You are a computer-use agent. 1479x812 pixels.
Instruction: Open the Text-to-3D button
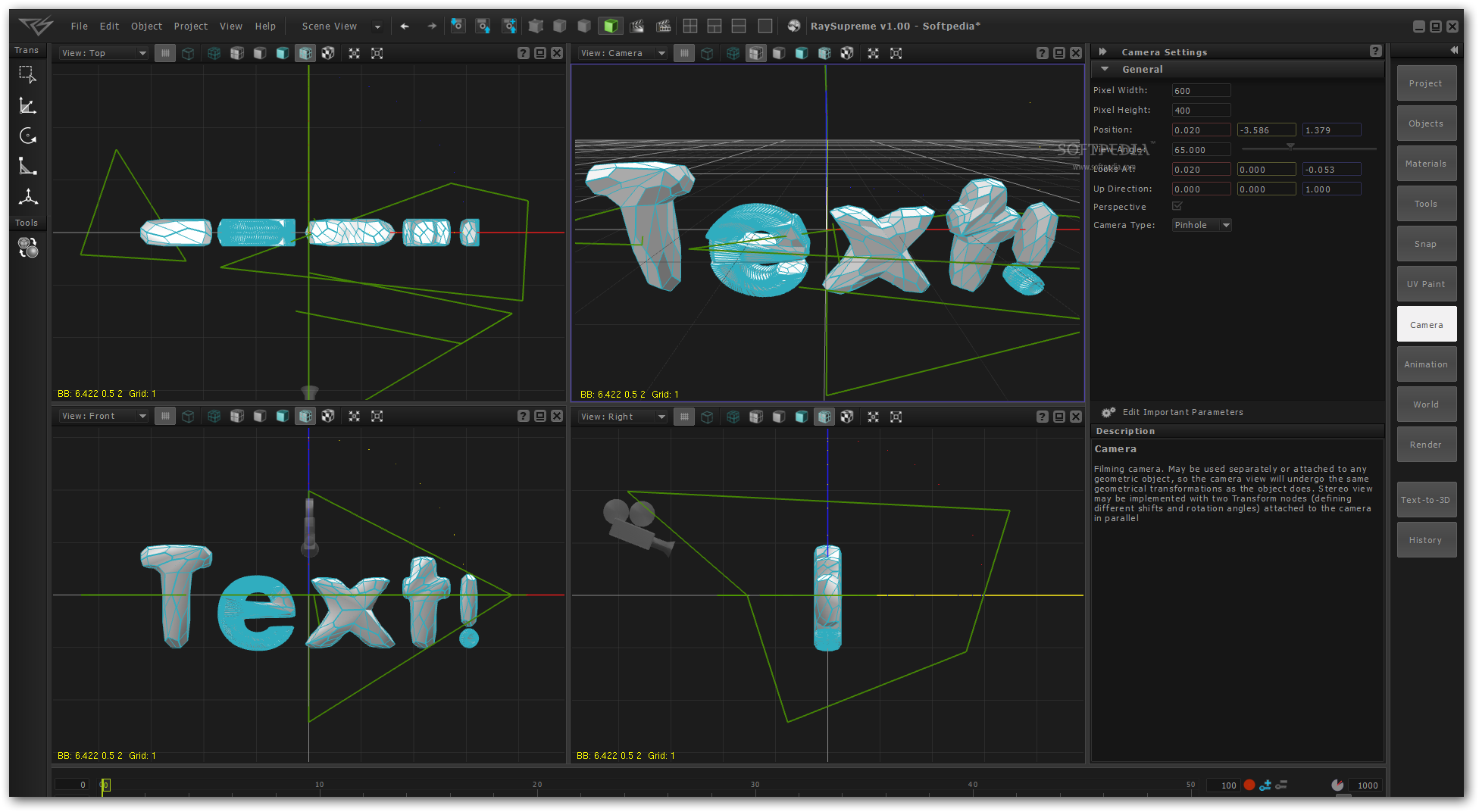coord(1427,500)
